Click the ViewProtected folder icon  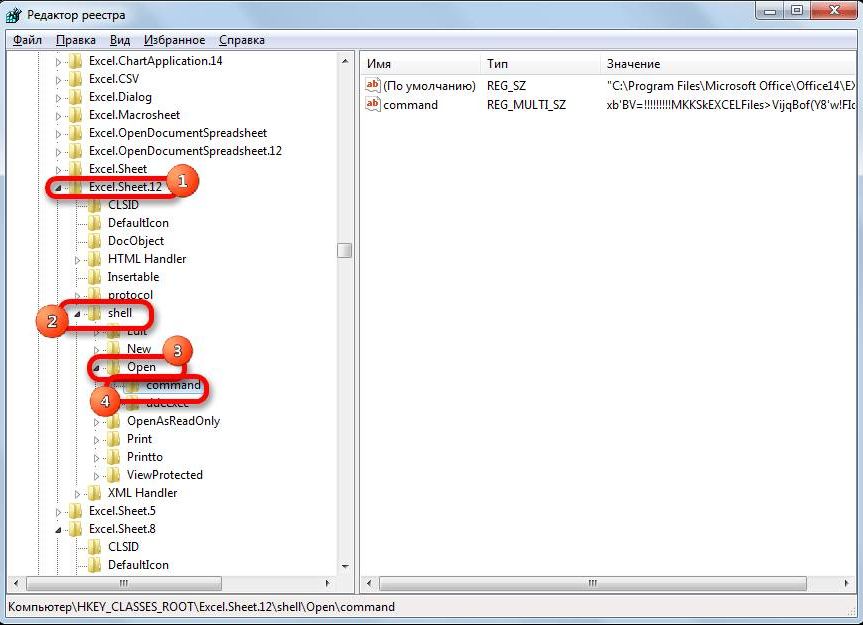[x=114, y=475]
